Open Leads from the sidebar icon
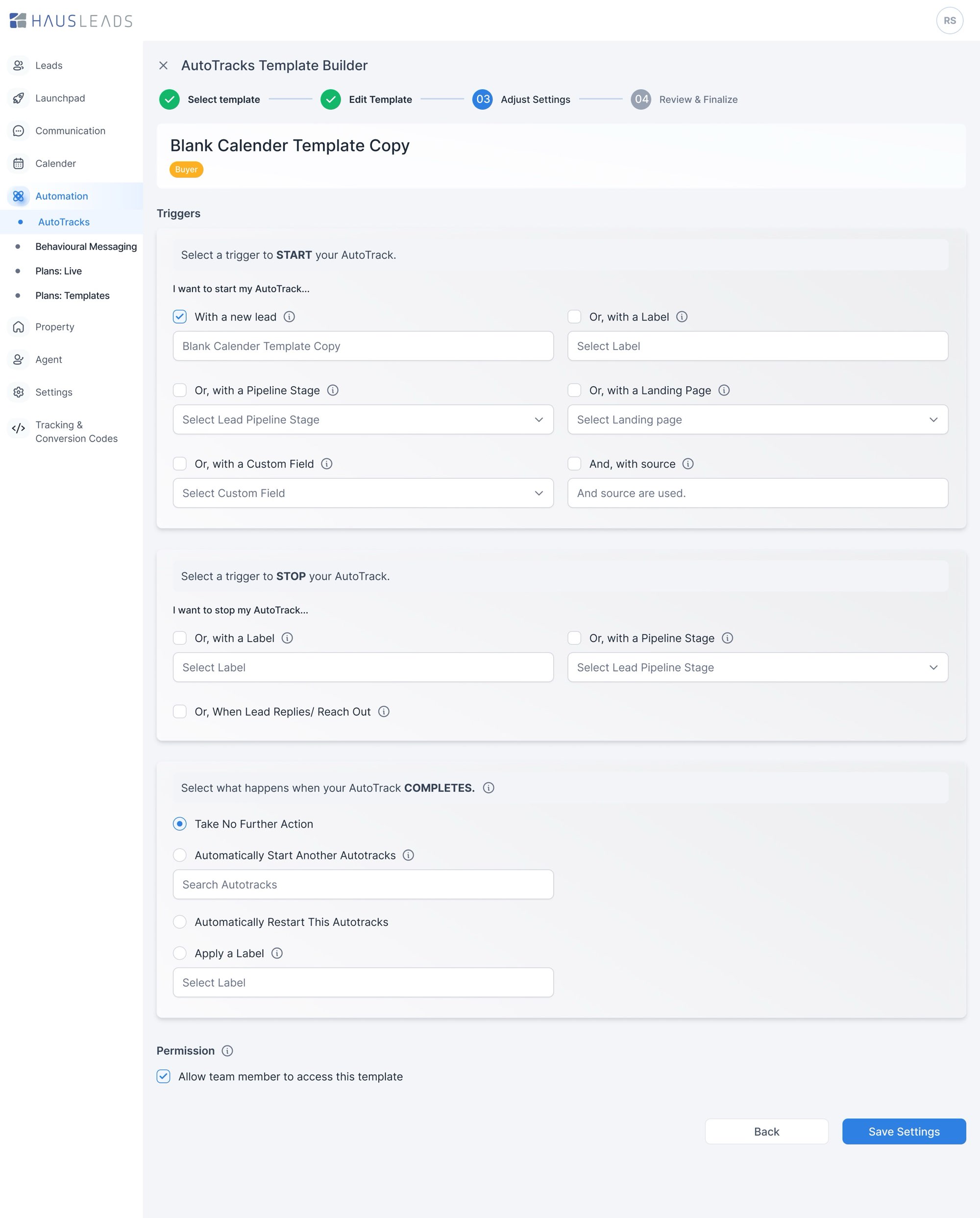 click(18, 66)
